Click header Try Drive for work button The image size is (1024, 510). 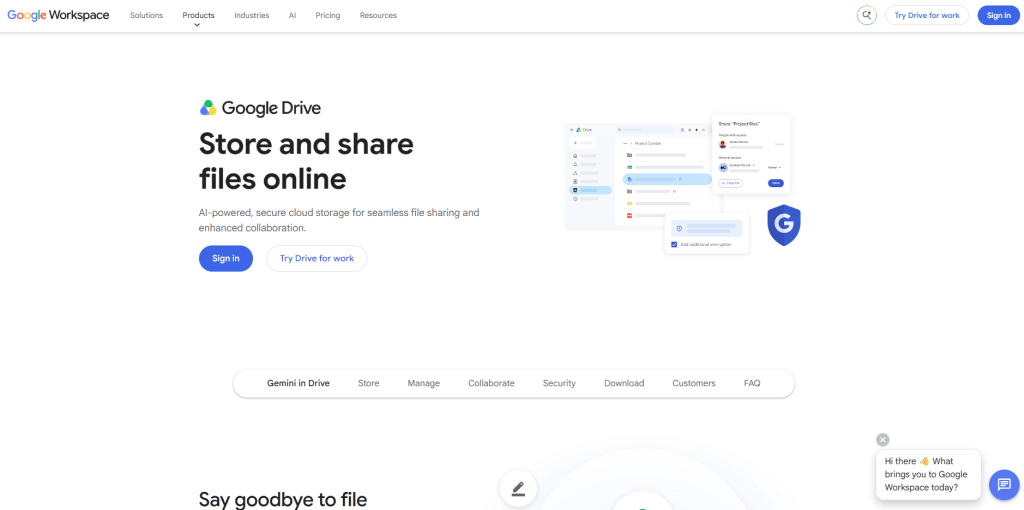tap(927, 15)
